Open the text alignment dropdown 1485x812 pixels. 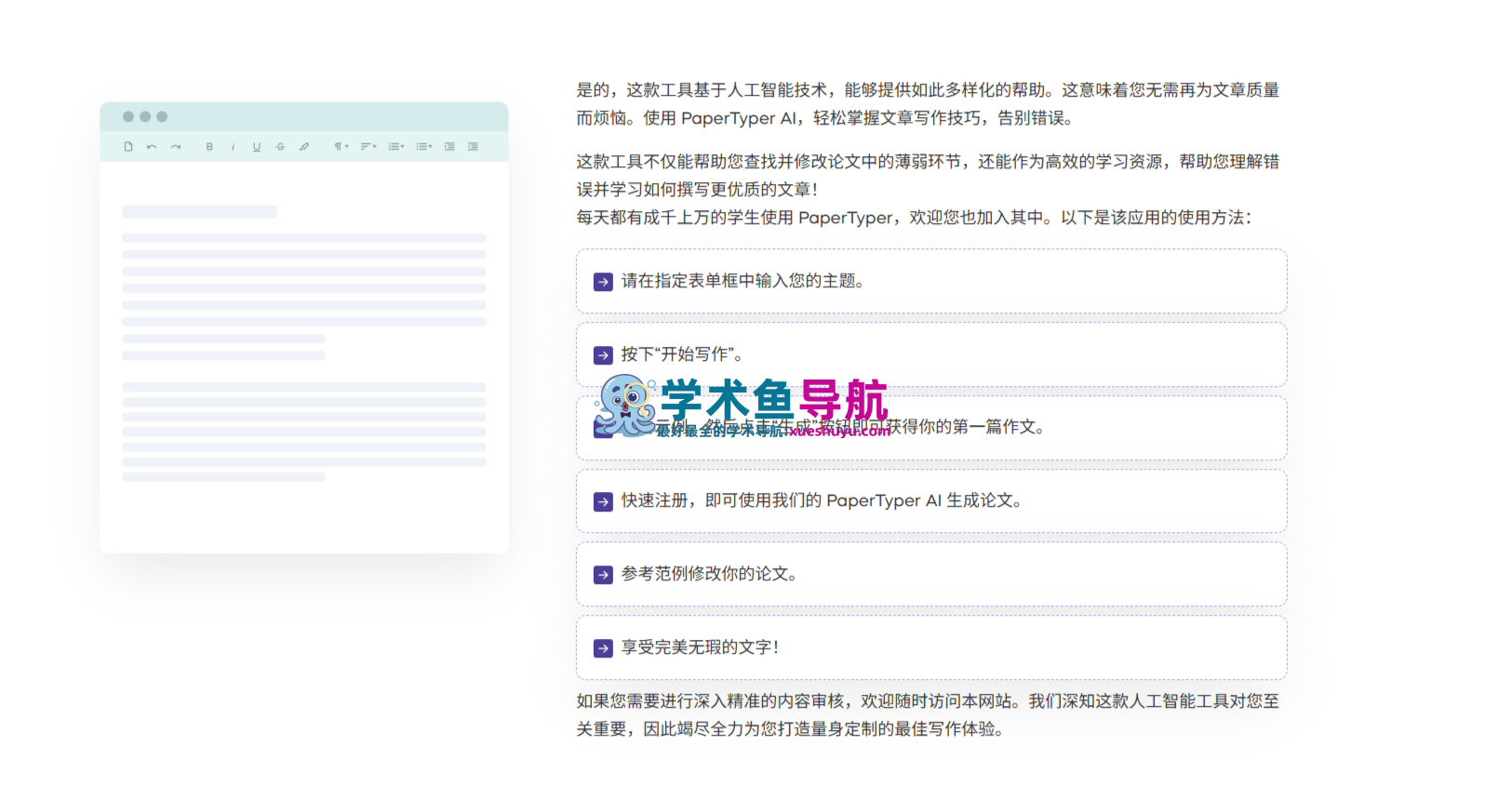point(368,147)
